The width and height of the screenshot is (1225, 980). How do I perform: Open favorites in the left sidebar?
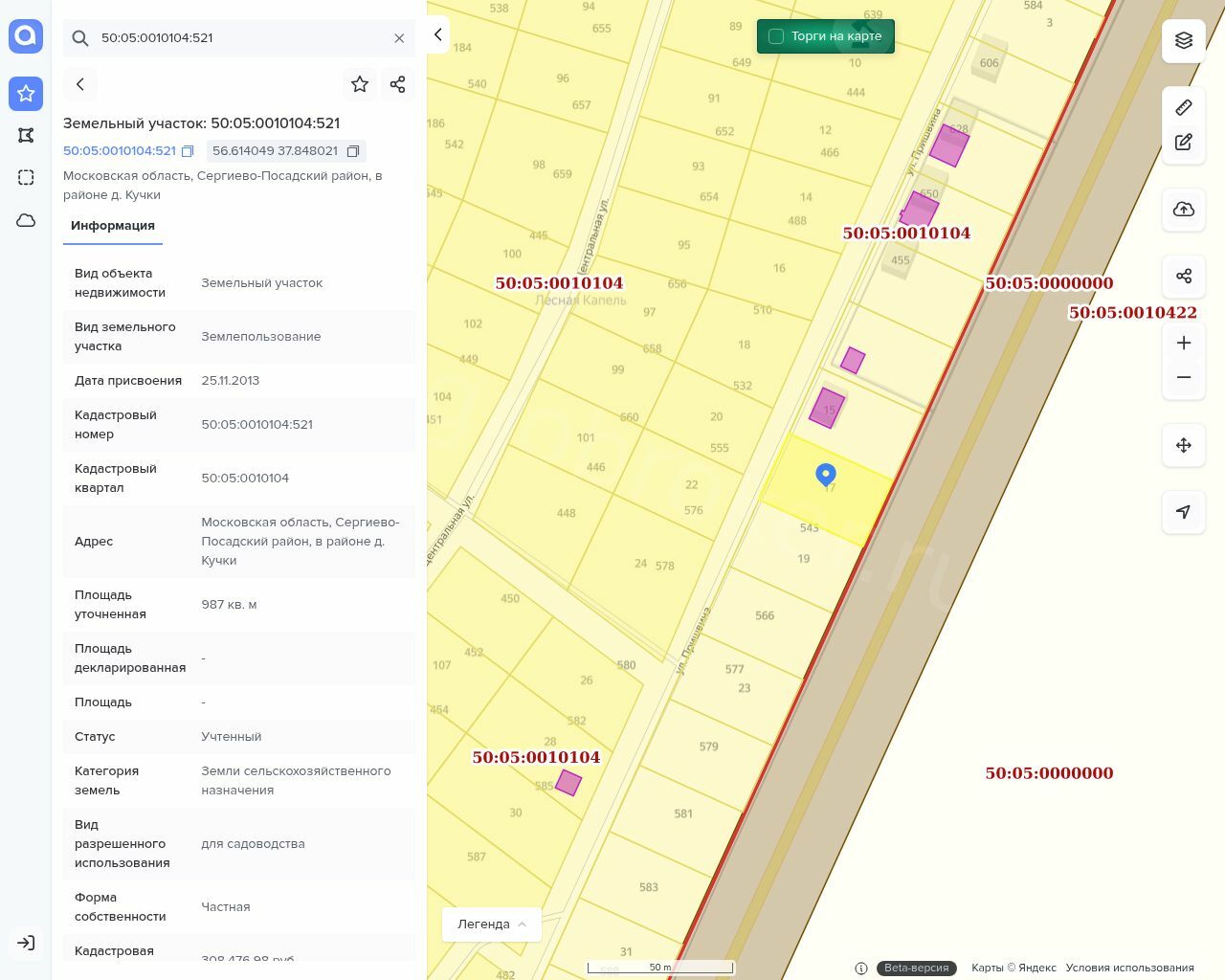tap(26, 93)
